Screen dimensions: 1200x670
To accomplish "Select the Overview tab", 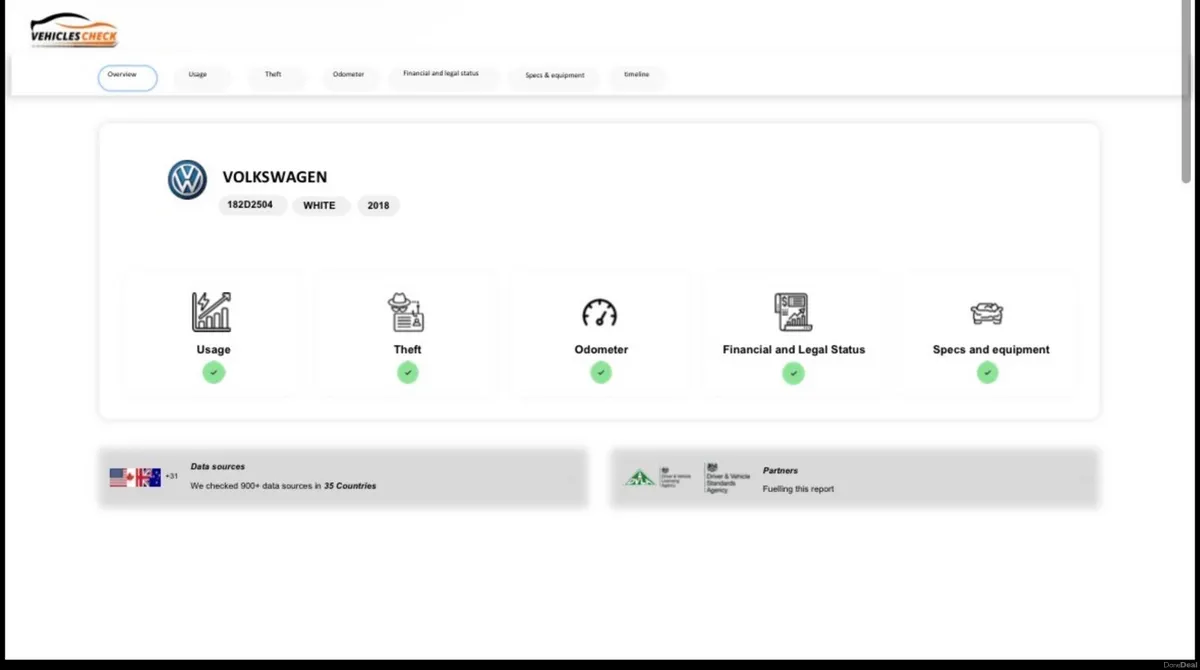I will pyautogui.click(x=127, y=78).
